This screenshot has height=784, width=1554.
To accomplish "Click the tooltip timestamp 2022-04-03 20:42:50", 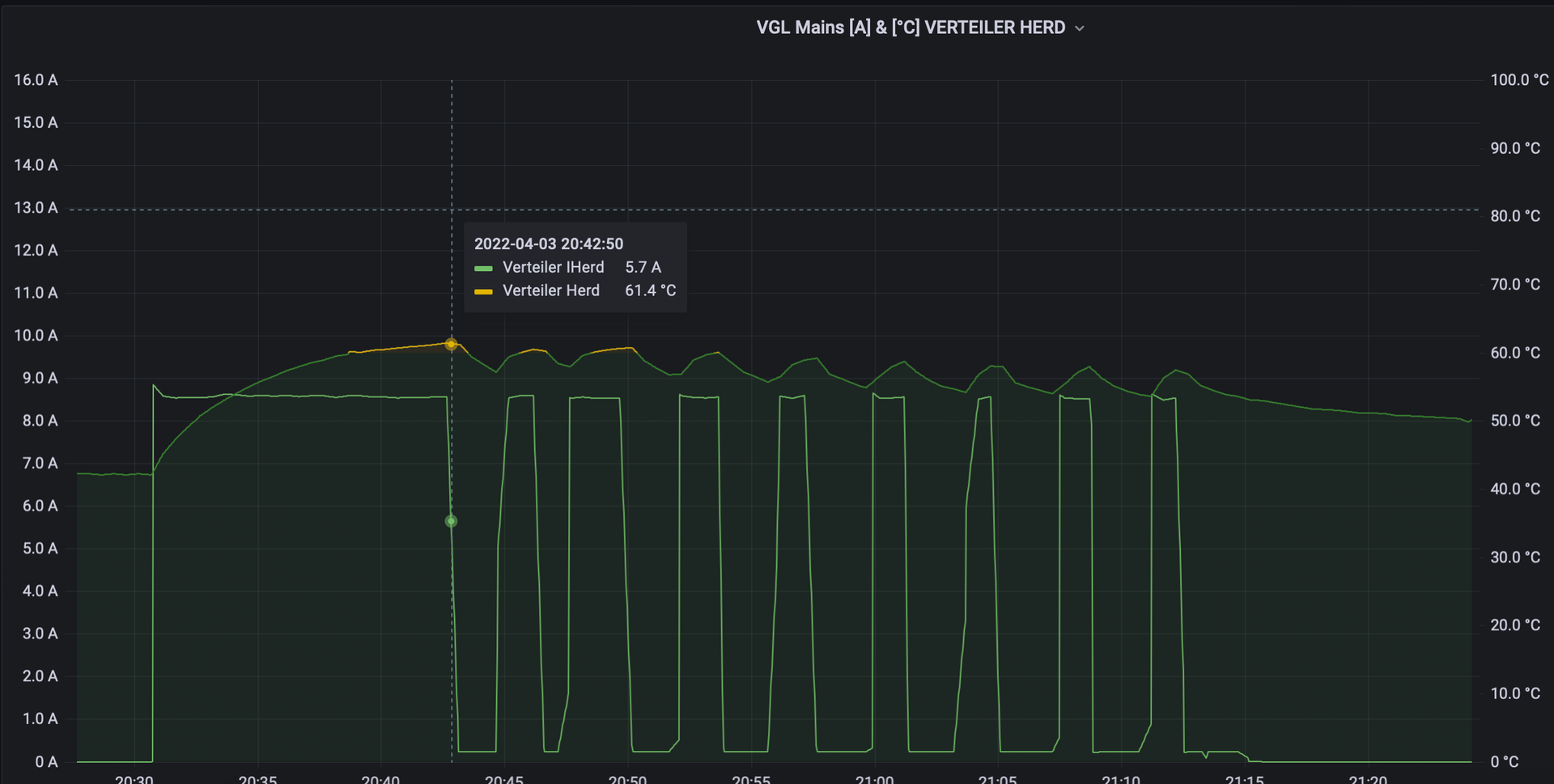I will click(x=548, y=244).
